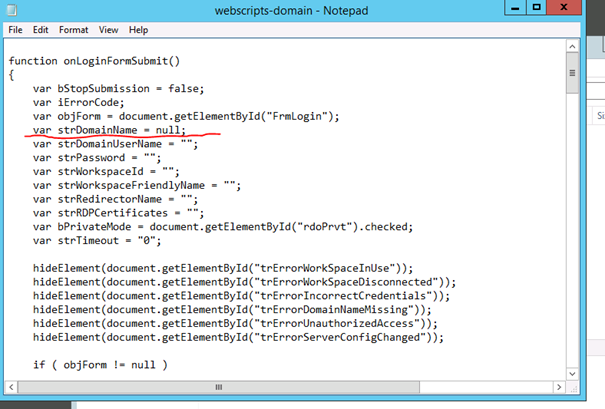The height and width of the screenshot is (409, 605).
Task: Click the horizontal scrollbar right arrow
Action: pyautogui.click(x=559, y=387)
